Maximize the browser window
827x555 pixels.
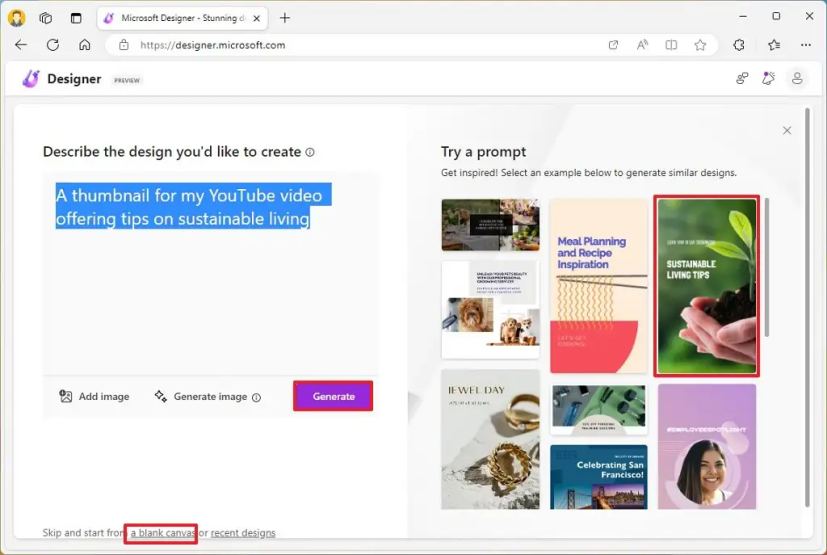(776, 16)
